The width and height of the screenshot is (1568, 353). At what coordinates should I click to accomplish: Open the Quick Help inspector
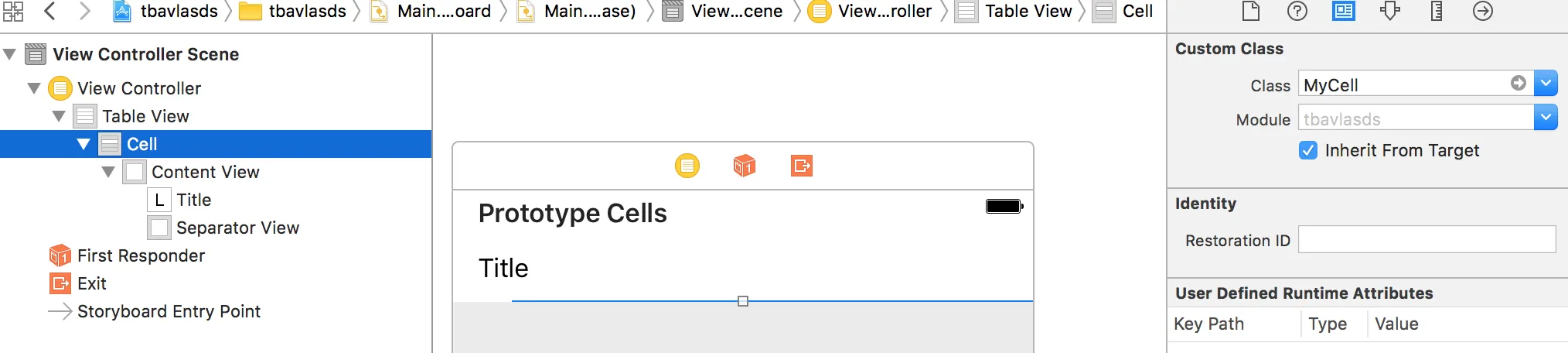(x=1297, y=11)
